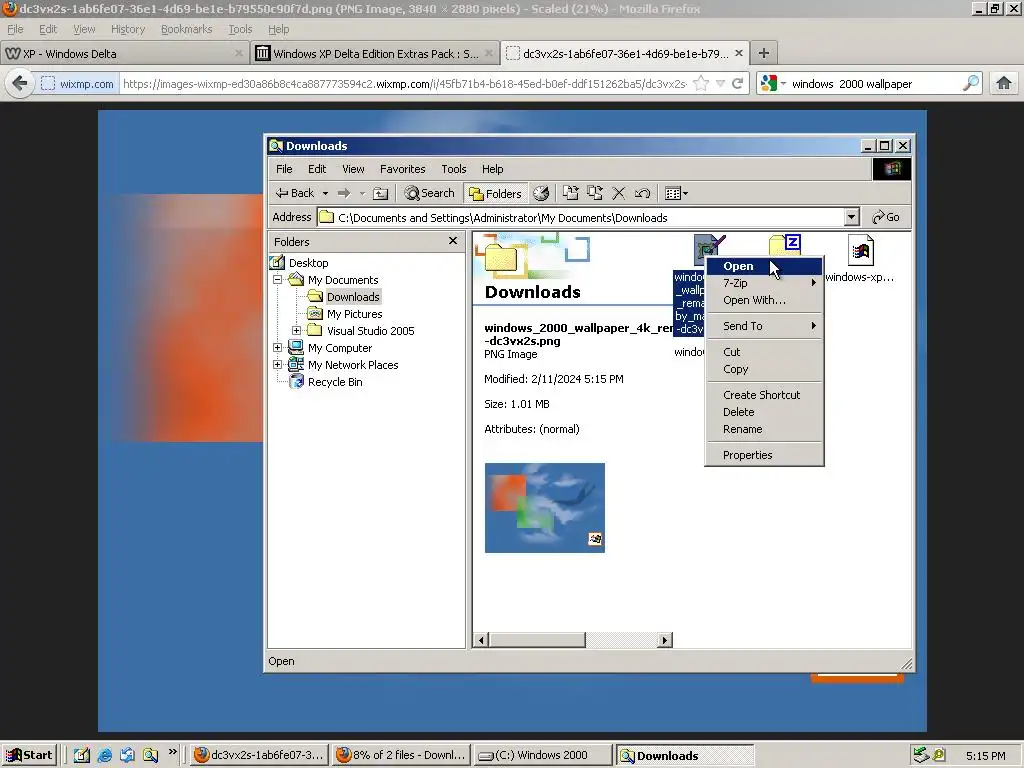
Task: Close the Folders pane with its X
Action: point(453,241)
